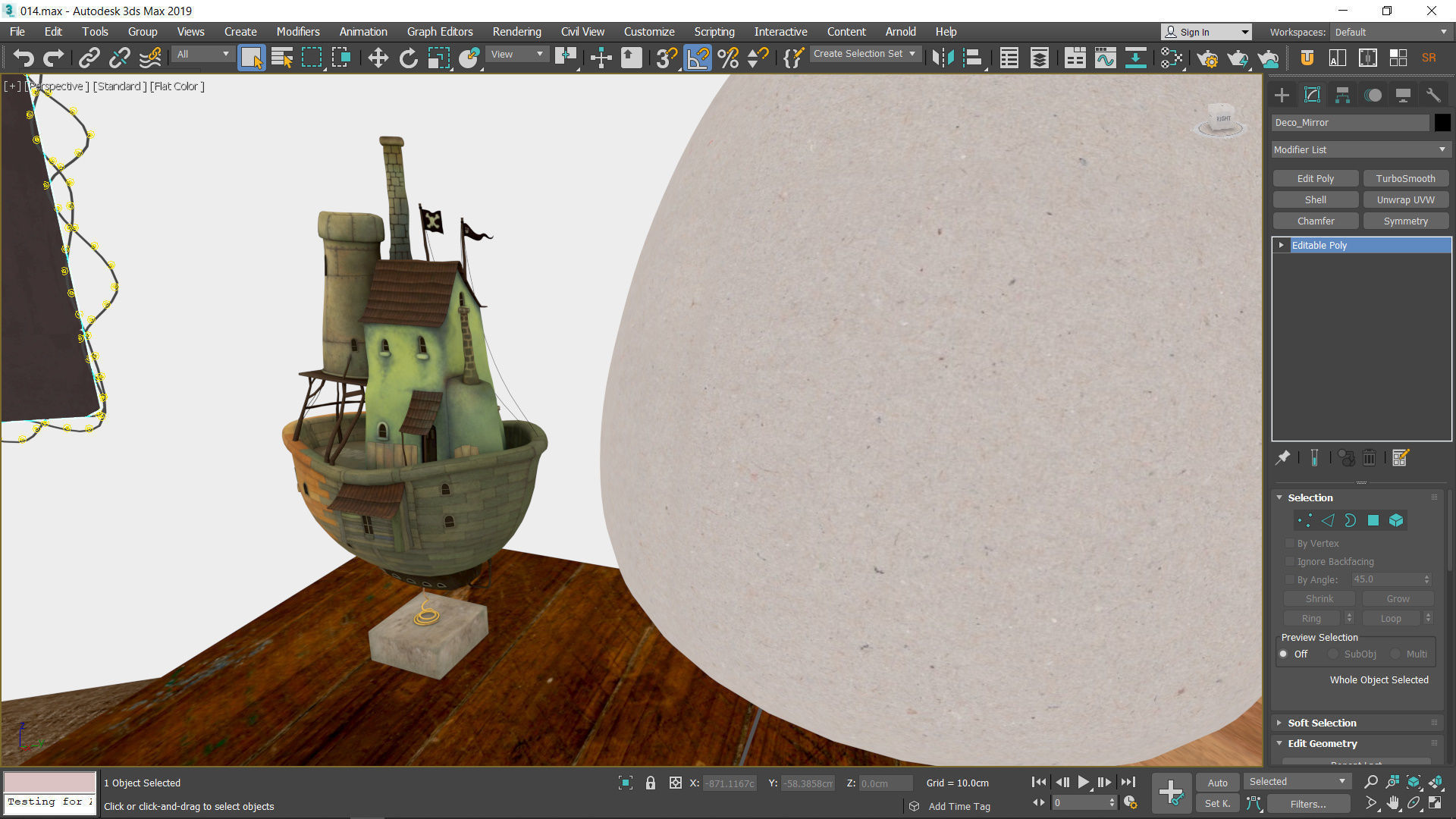Viewport: 1456px width, 819px height.
Task: Enable the Ignore Backfacing checkbox
Action: [1290, 561]
